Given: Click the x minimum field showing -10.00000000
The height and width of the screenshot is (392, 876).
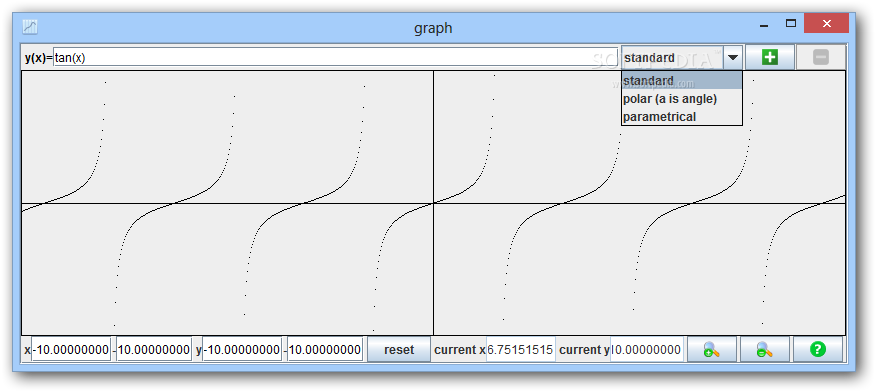Looking at the screenshot, I should tap(72, 350).
